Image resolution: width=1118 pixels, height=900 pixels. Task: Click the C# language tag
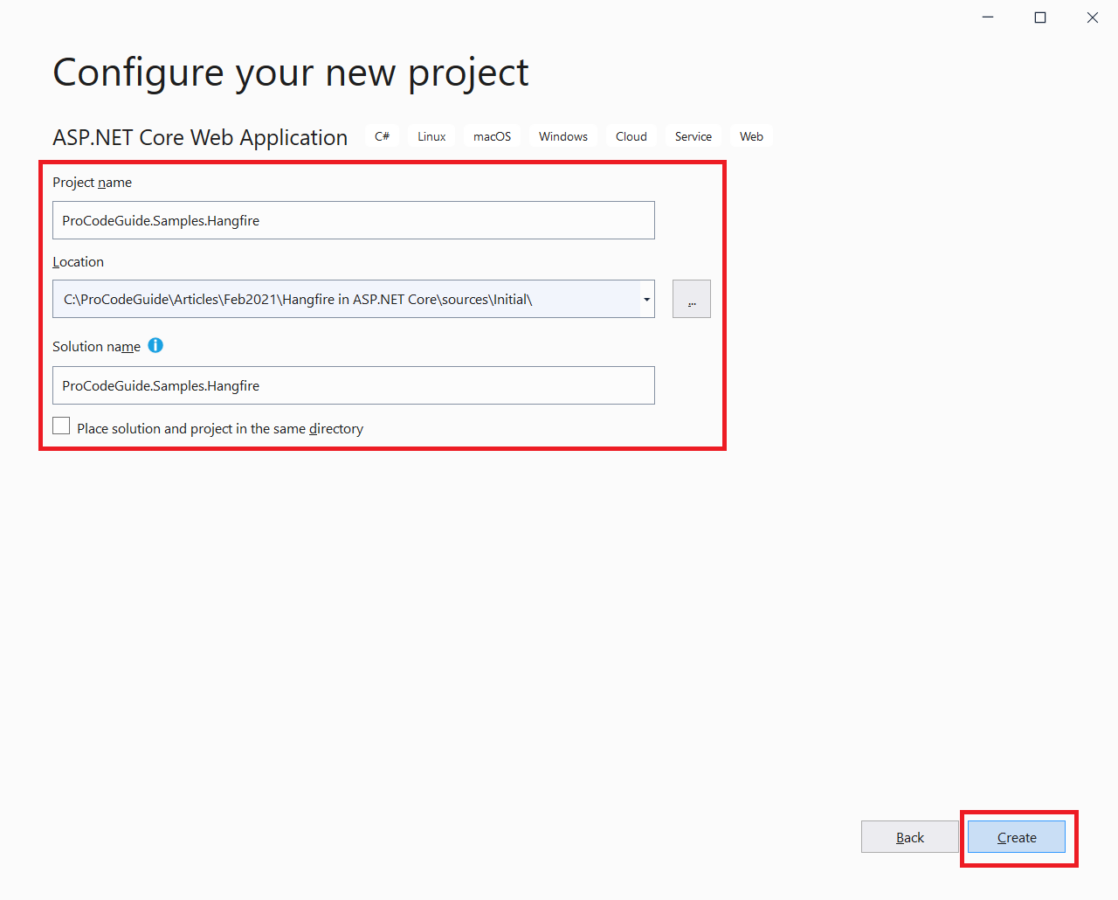click(382, 137)
